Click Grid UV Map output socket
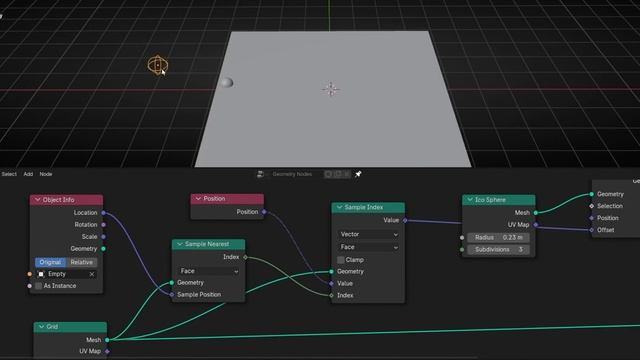 tap(107, 351)
